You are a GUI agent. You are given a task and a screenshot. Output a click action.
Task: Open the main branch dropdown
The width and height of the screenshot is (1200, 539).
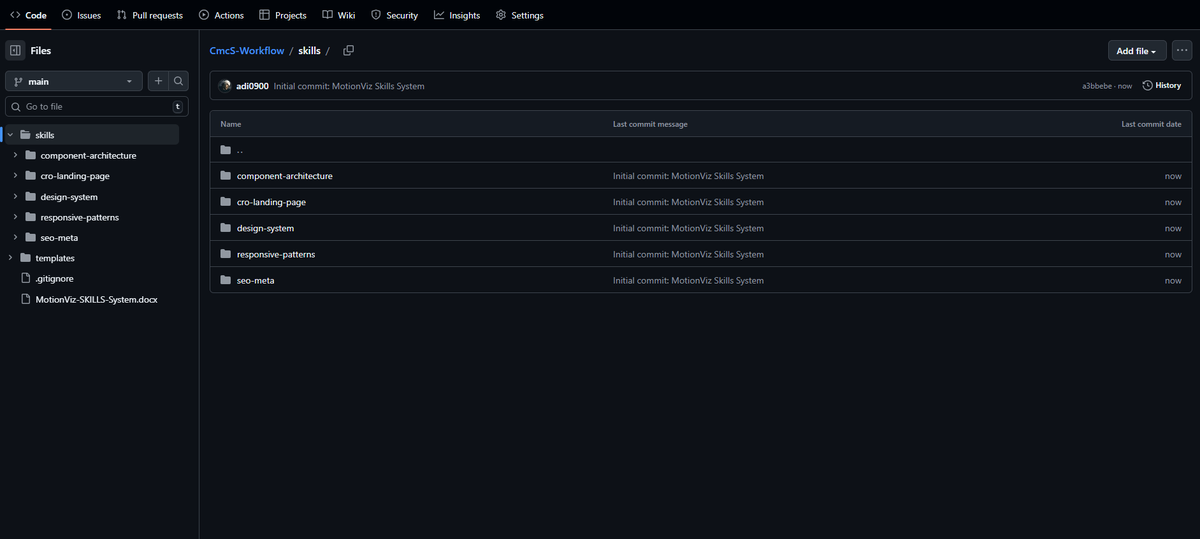(x=74, y=82)
